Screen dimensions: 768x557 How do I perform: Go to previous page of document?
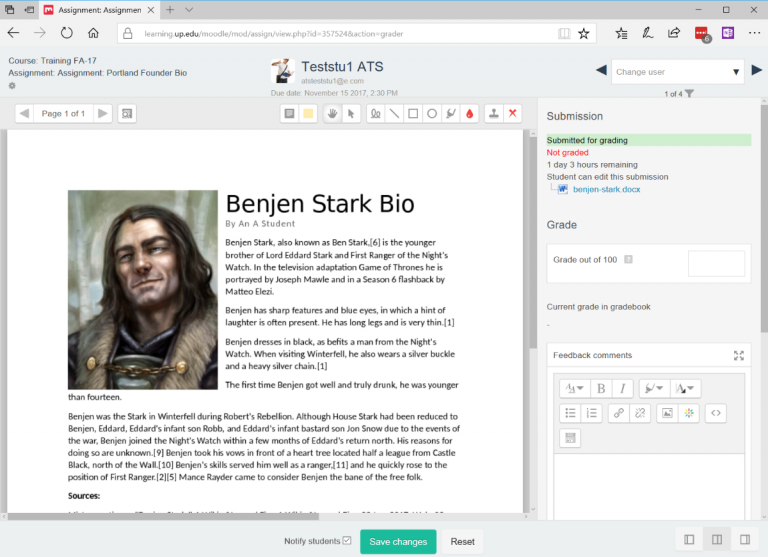(x=24, y=114)
